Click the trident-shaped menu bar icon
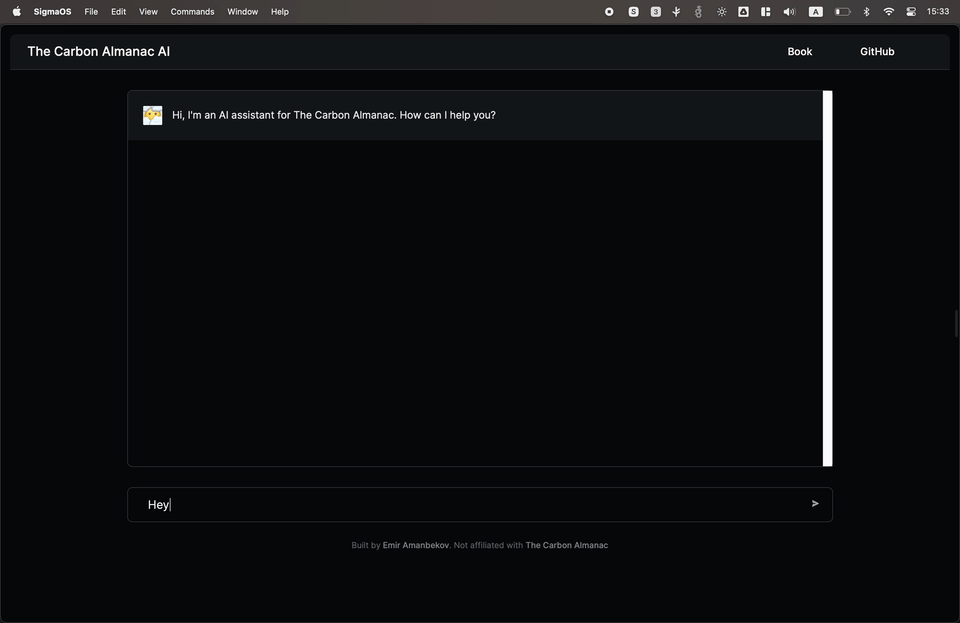Image resolution: width=960 pixels, height=623 pixels. coord(677,12)
